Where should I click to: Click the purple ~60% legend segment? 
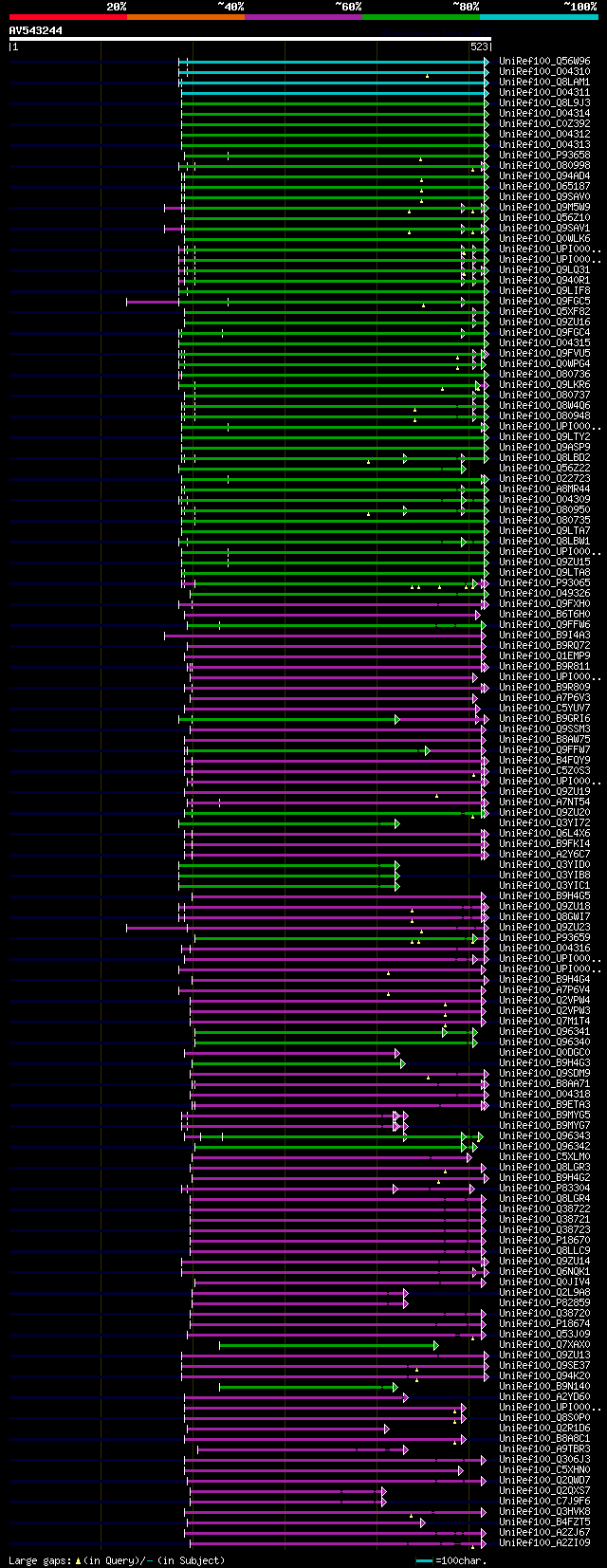click(x=303, y=17)
